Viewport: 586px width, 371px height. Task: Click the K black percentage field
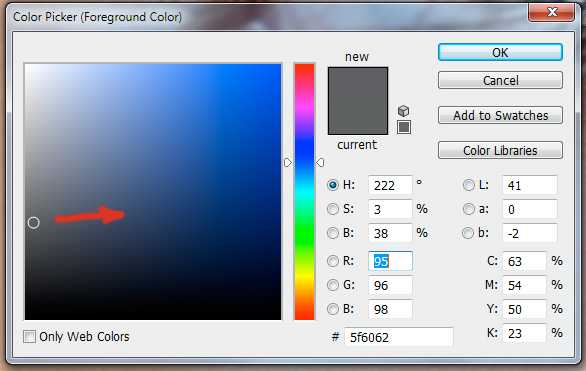pyautogui.click(x=524, y=333)
